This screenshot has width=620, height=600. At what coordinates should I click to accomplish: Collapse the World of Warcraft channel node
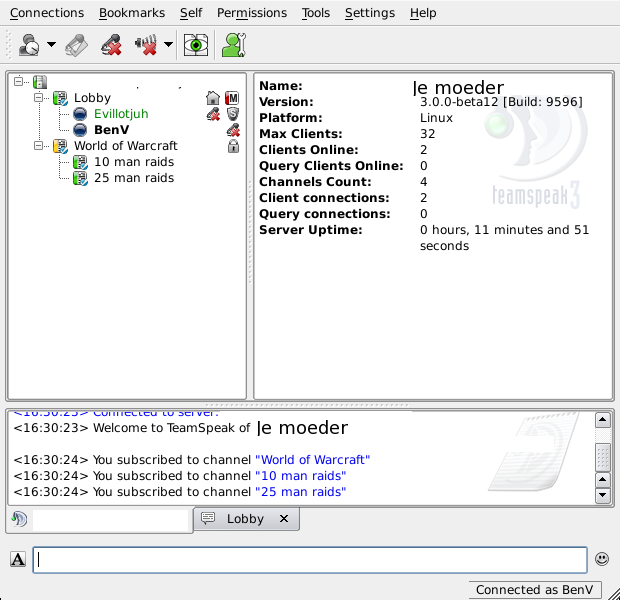38,146
